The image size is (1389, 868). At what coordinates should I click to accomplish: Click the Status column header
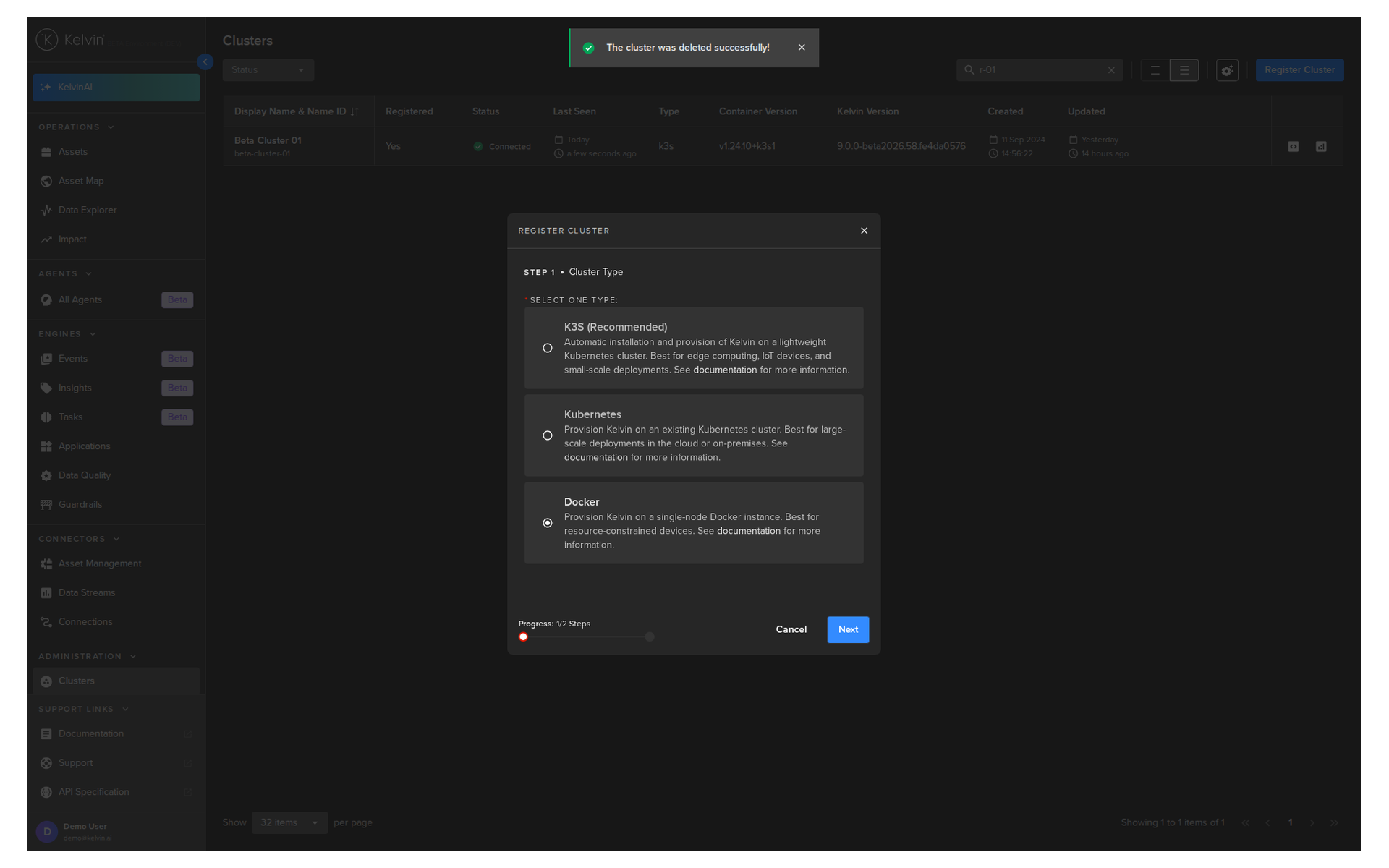click(485, 111)
